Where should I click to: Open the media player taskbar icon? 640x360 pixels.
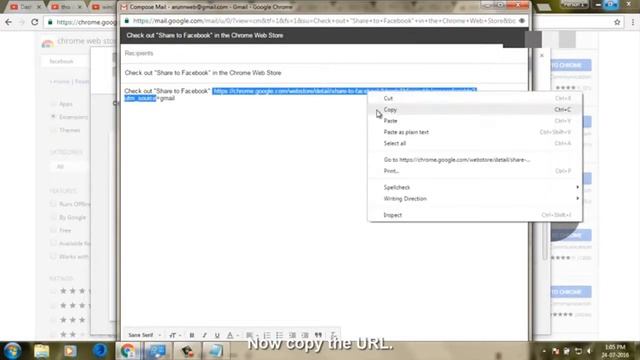pos(70,351)
